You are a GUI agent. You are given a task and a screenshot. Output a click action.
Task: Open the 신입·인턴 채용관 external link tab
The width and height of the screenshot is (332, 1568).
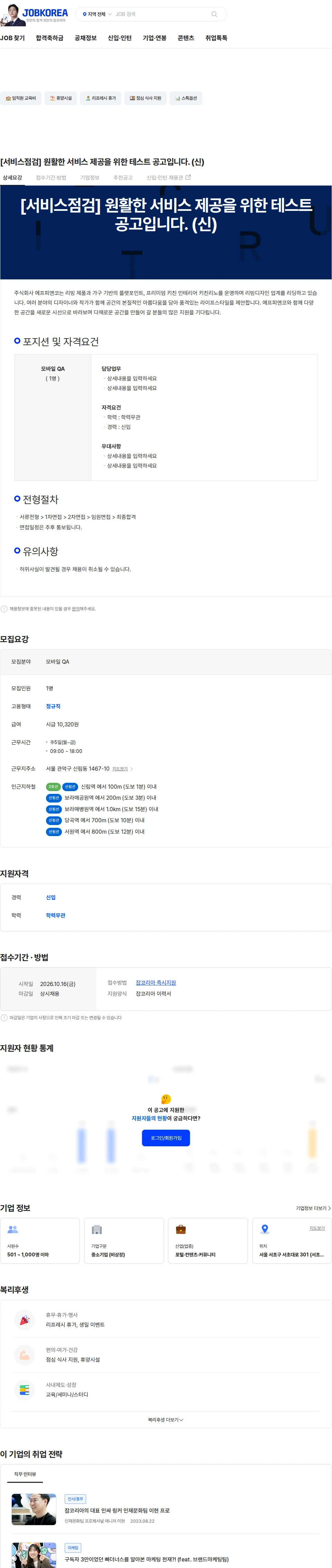pyautogui.click(x=168, y=178)
